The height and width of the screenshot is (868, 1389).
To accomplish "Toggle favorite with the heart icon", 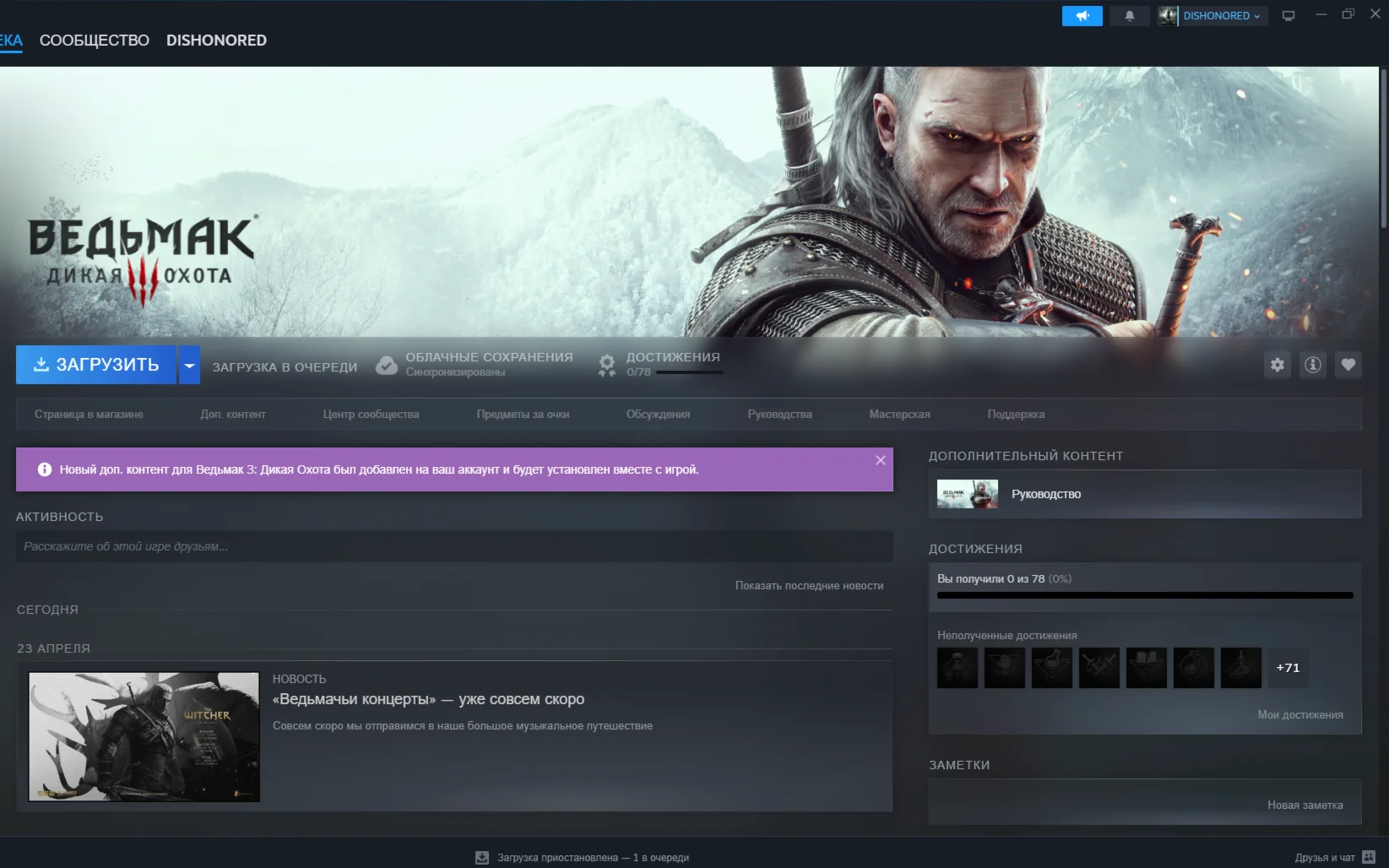I will [x=1348, y=365].
